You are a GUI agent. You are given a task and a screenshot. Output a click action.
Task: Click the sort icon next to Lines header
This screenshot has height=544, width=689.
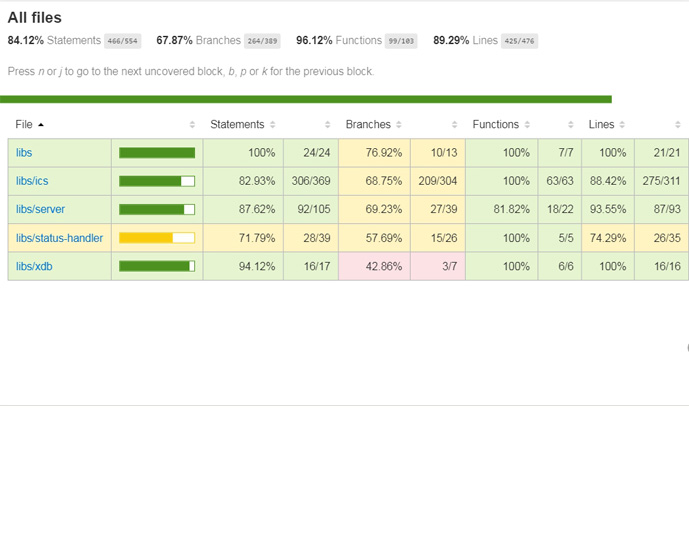tap(622, 125)
